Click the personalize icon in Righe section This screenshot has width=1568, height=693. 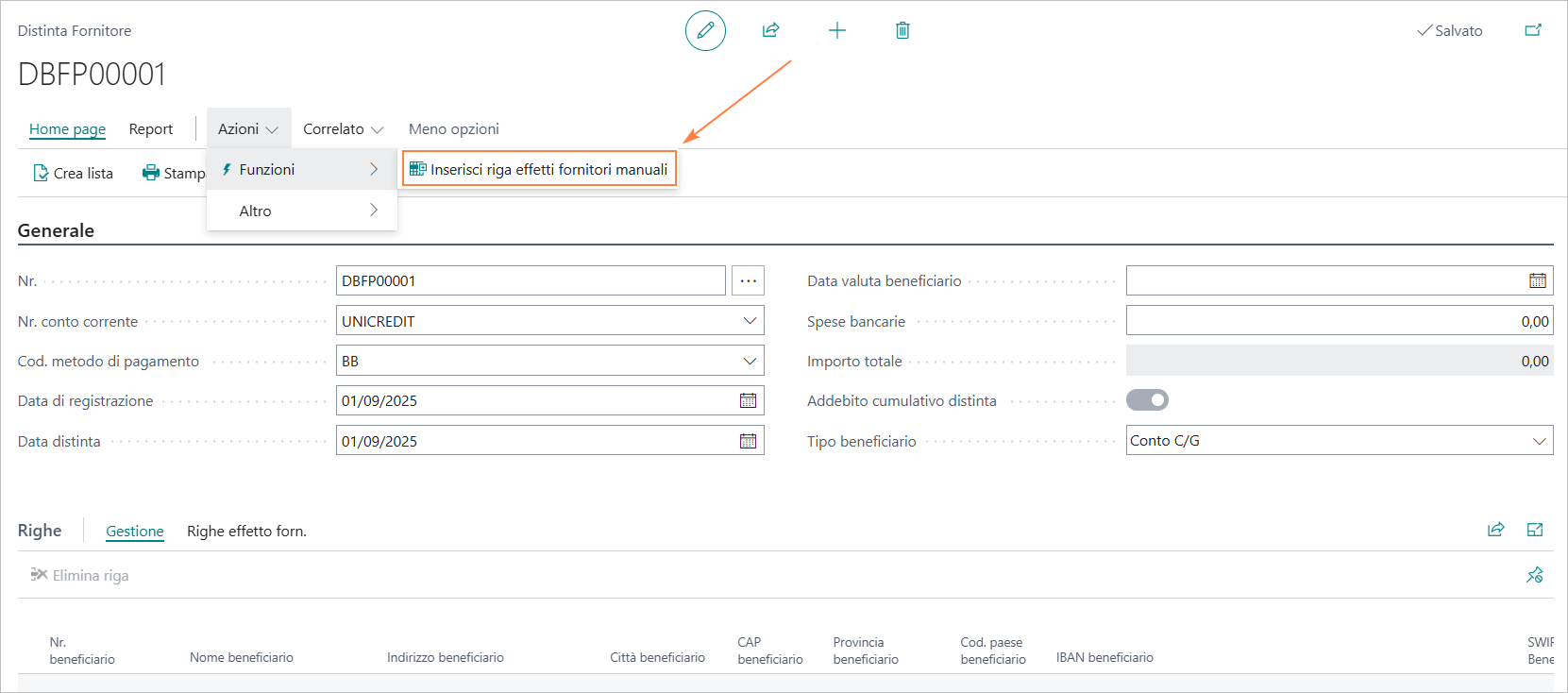[x=1534, y=575]
